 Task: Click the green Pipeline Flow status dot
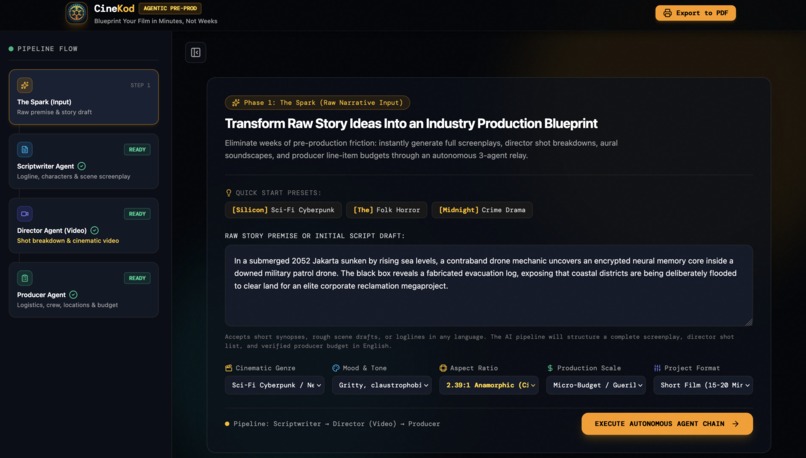(x=11, y=49)
